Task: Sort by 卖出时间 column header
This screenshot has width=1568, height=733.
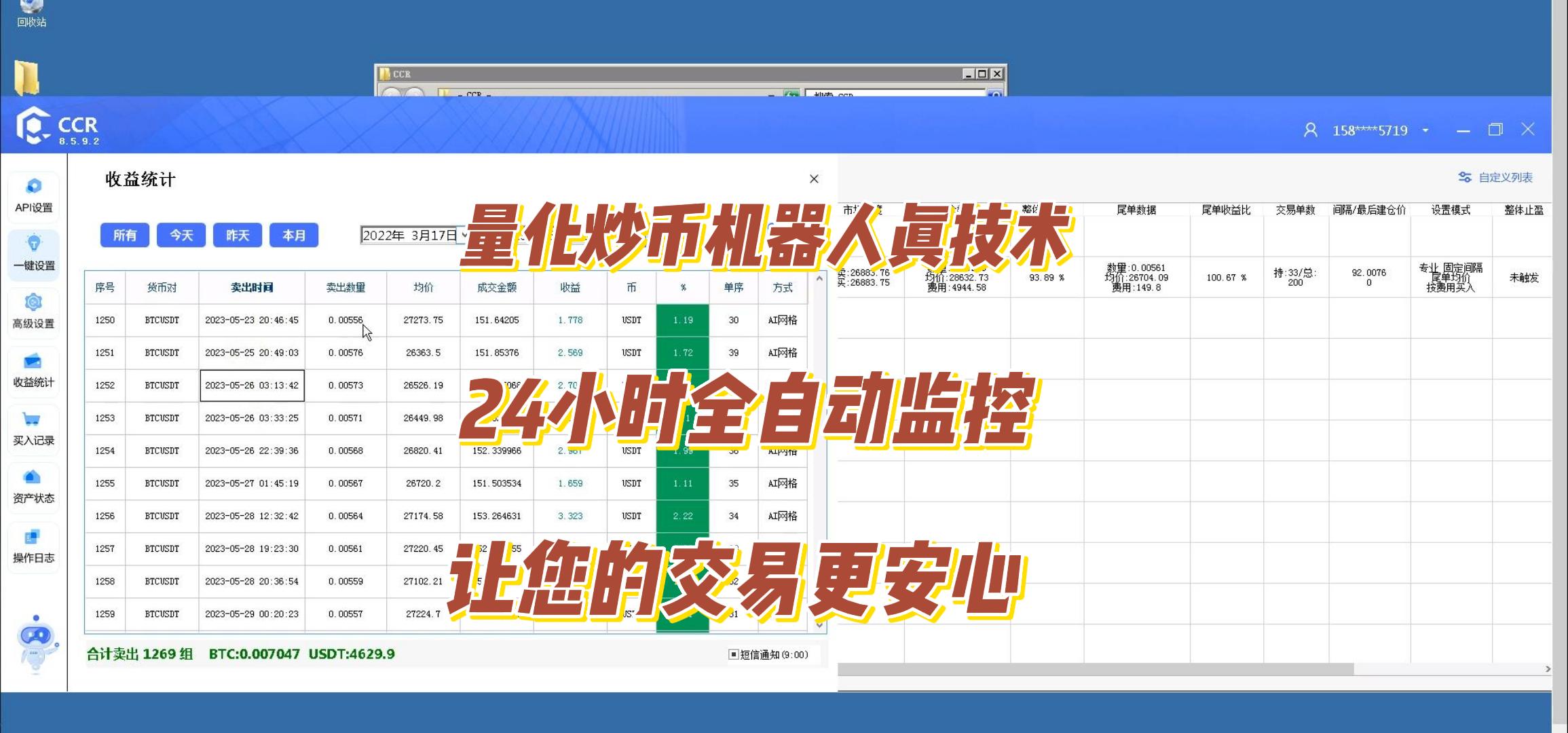Action: (252, 288)
